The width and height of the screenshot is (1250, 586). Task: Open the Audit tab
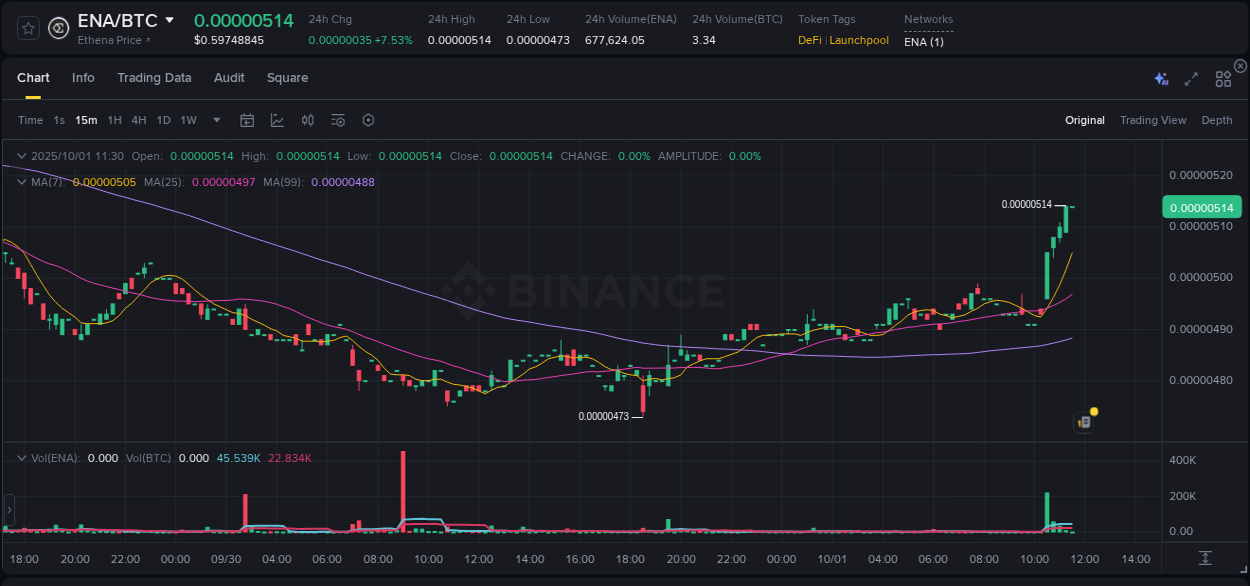[x=229, y=77]
